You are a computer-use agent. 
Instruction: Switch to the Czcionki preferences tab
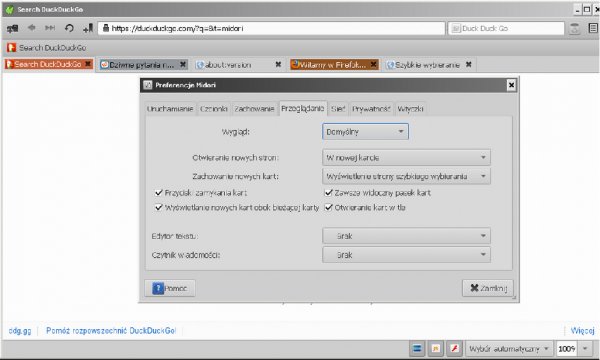[x=214, y=109]
